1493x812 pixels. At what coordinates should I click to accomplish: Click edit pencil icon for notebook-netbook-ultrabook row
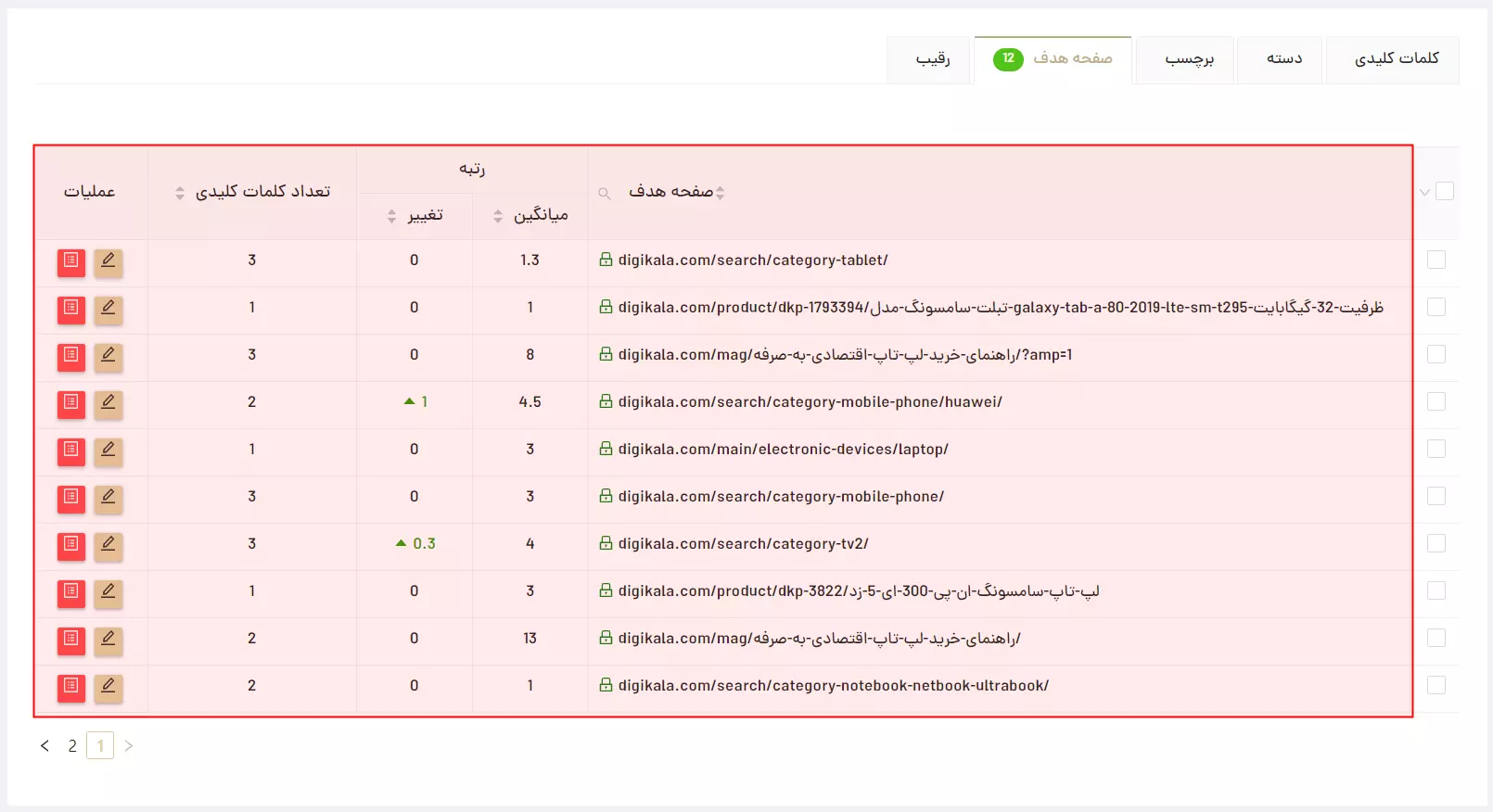point(108,687)
